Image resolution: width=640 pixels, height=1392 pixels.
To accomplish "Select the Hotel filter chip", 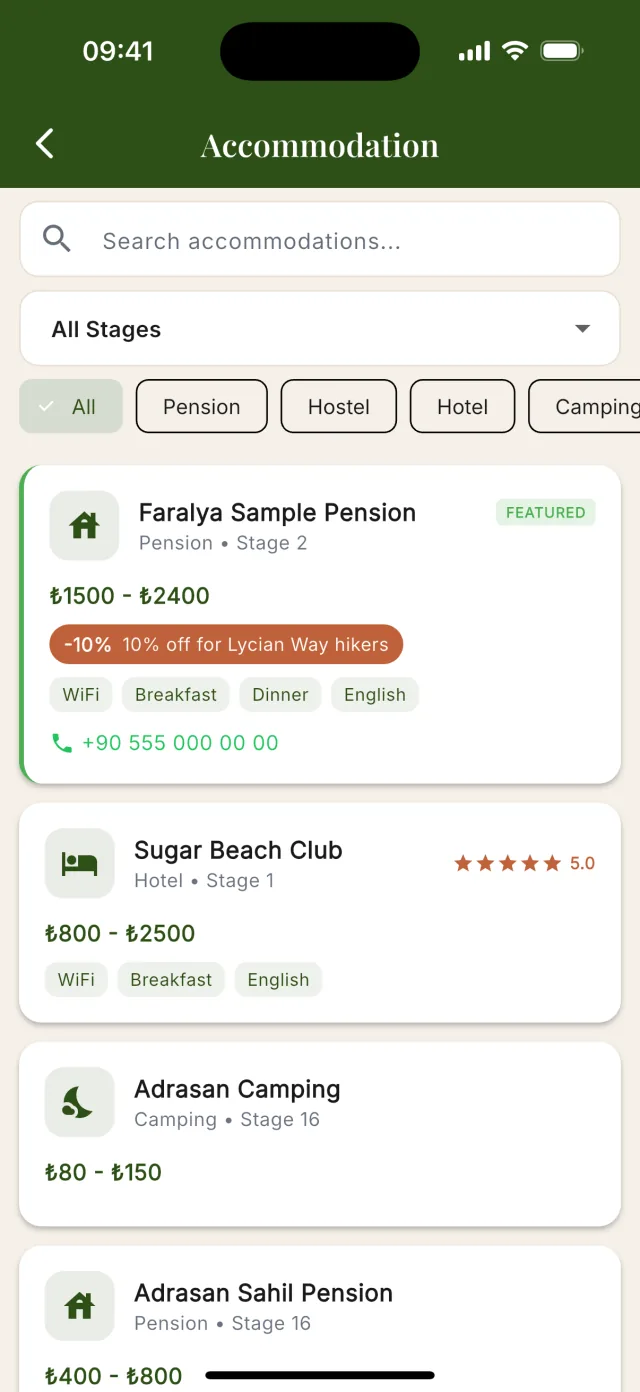I will coord(462,406).
